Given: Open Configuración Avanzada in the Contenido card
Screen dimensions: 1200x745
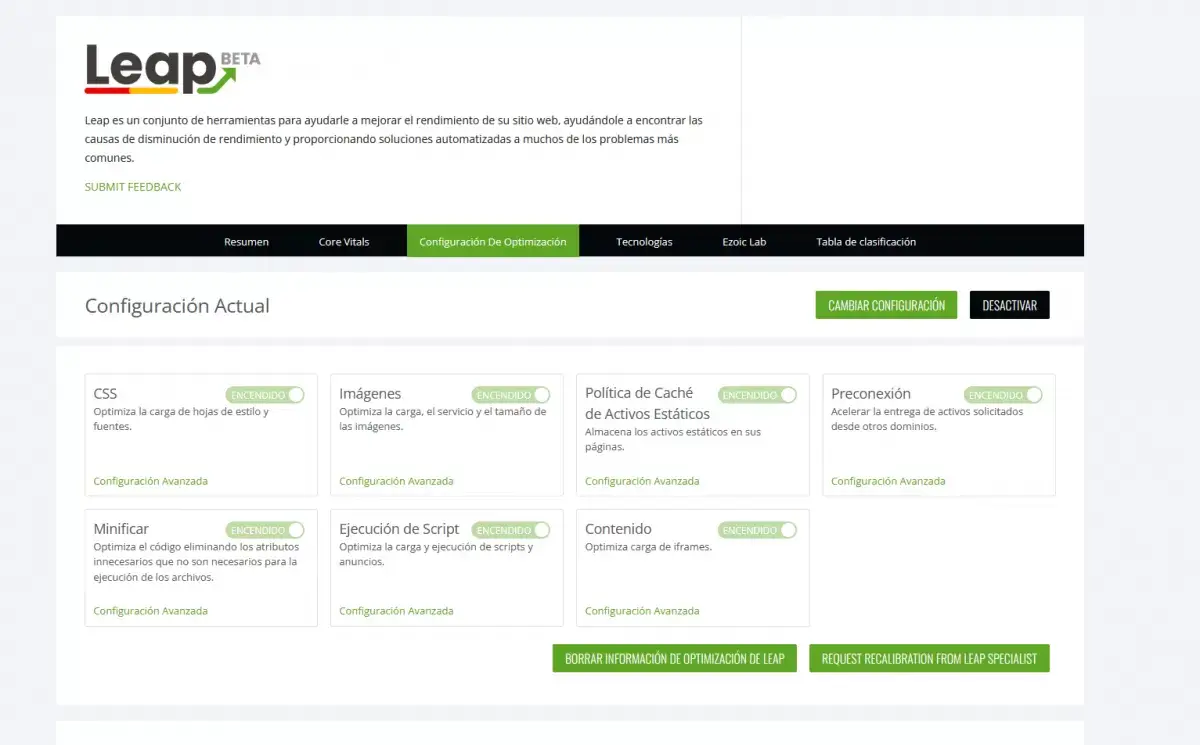Looking at the screenshot, I should point(642,611).
